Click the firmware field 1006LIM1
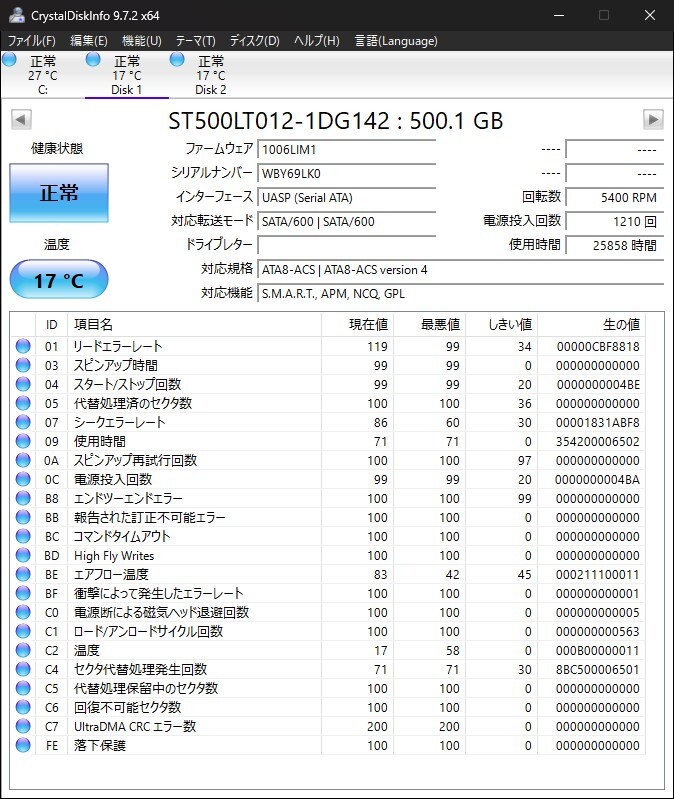This screenshot has height=799, width=674. (346, 149)
